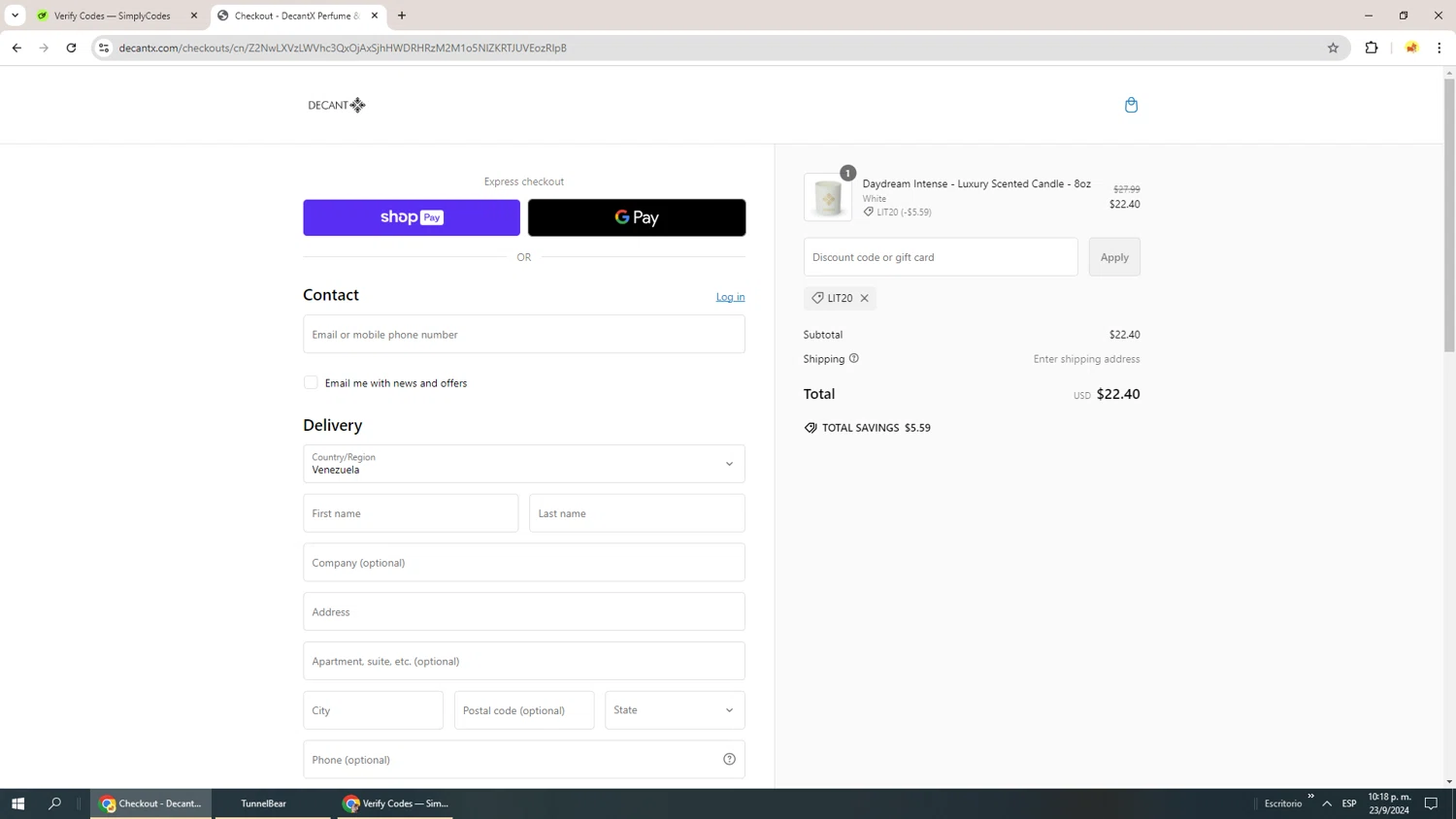Click the phone field help icon

[729, 759]
